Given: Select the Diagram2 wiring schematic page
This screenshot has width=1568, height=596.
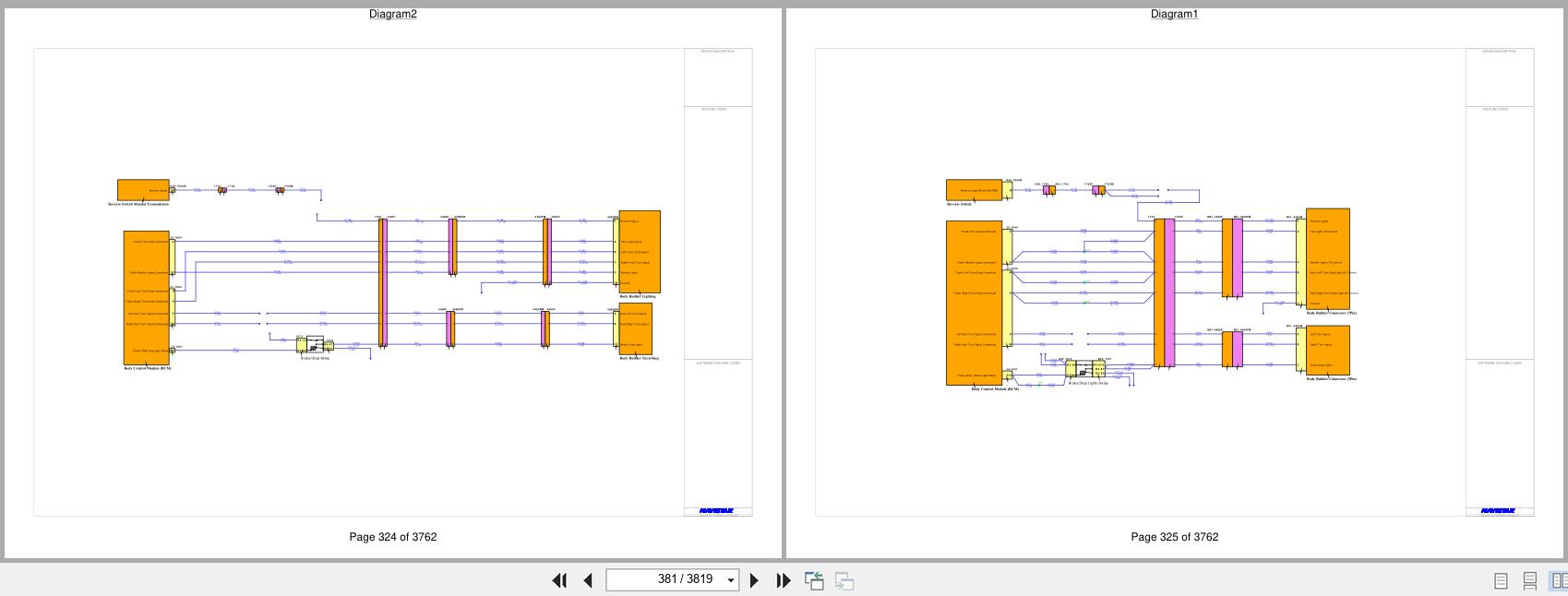Looking at the screenshot, I should click(x=393, y=282).
